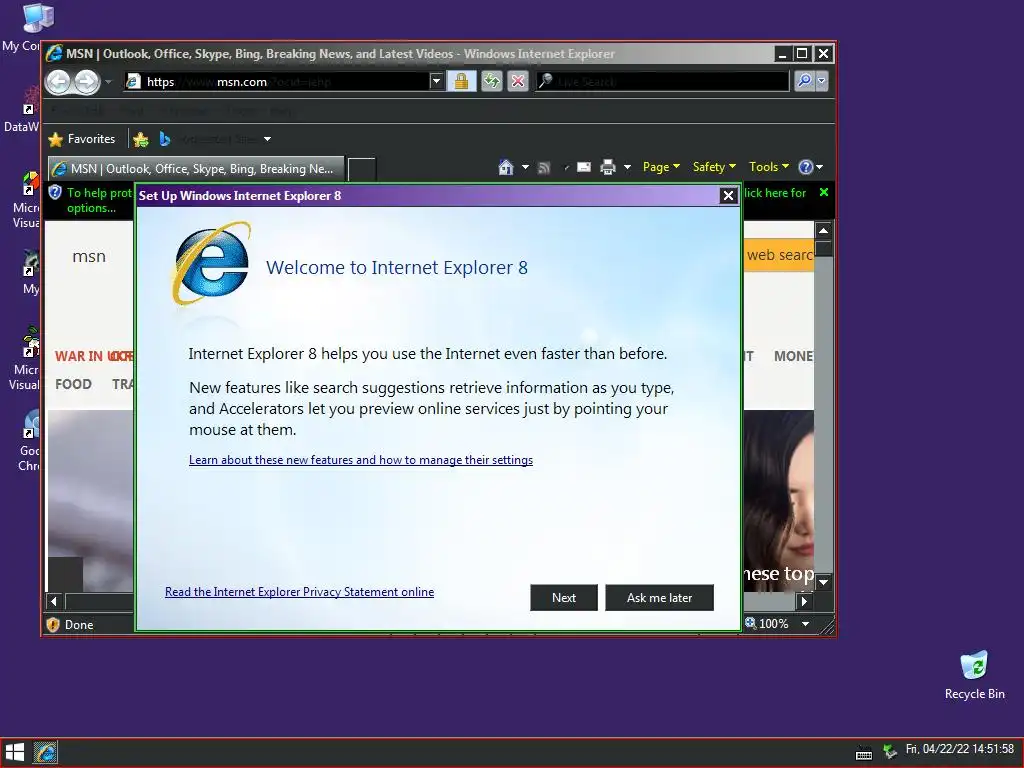This screenshot has height=768, width=1024.
Task: Click Add to Favorites Bar icon
Action: [x=140, y=139]
